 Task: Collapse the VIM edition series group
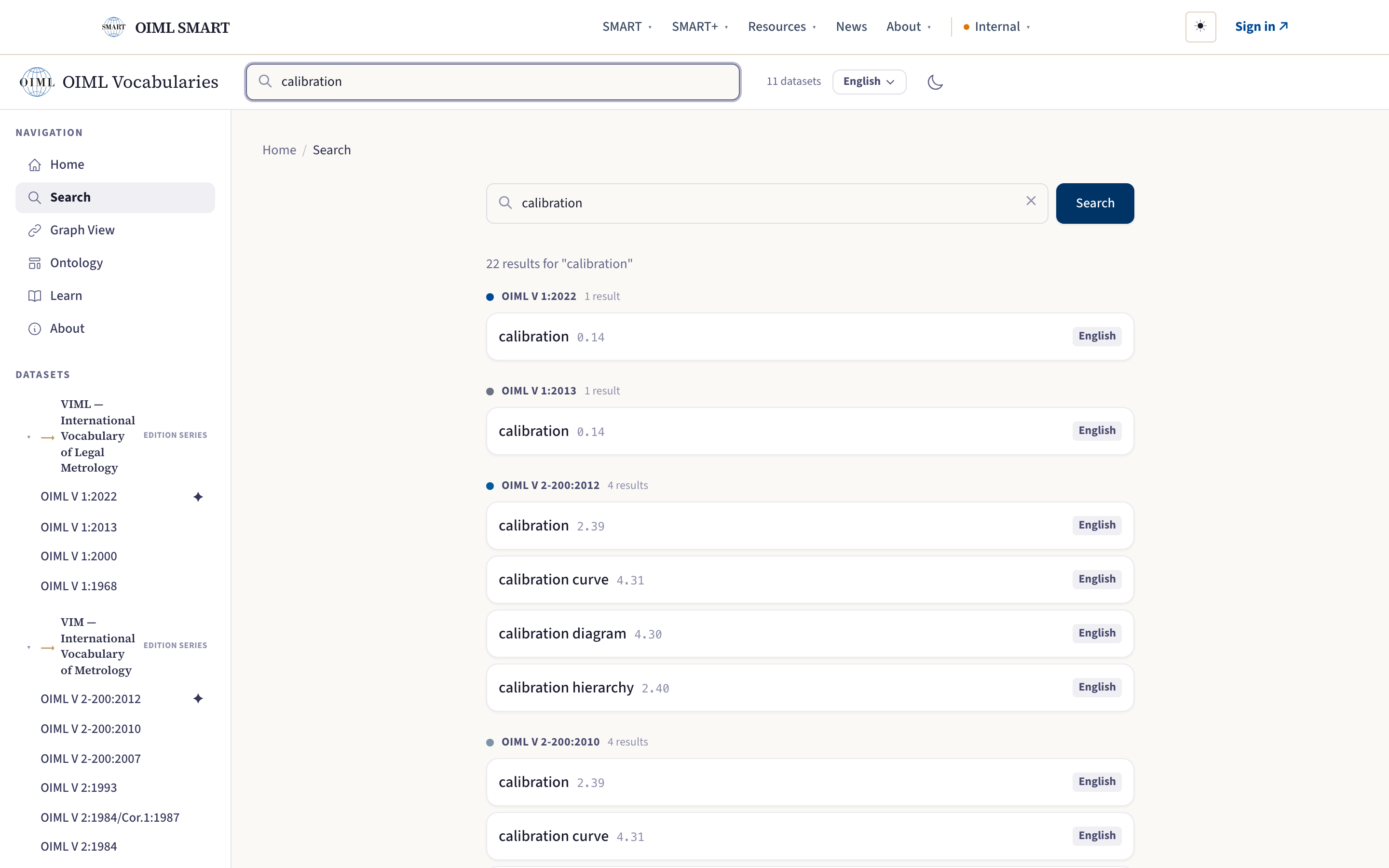click(29, 647)
